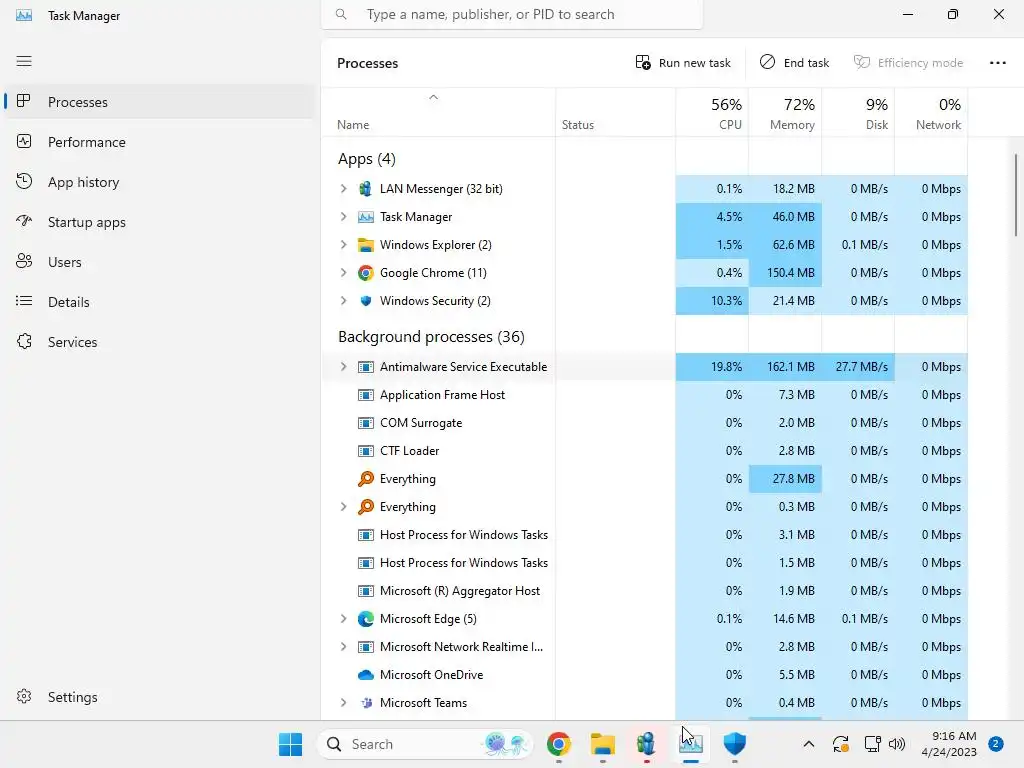Screen dimensions: 1024x768
Task: Open Google Chrome from the taskbar
Action: 558,744
